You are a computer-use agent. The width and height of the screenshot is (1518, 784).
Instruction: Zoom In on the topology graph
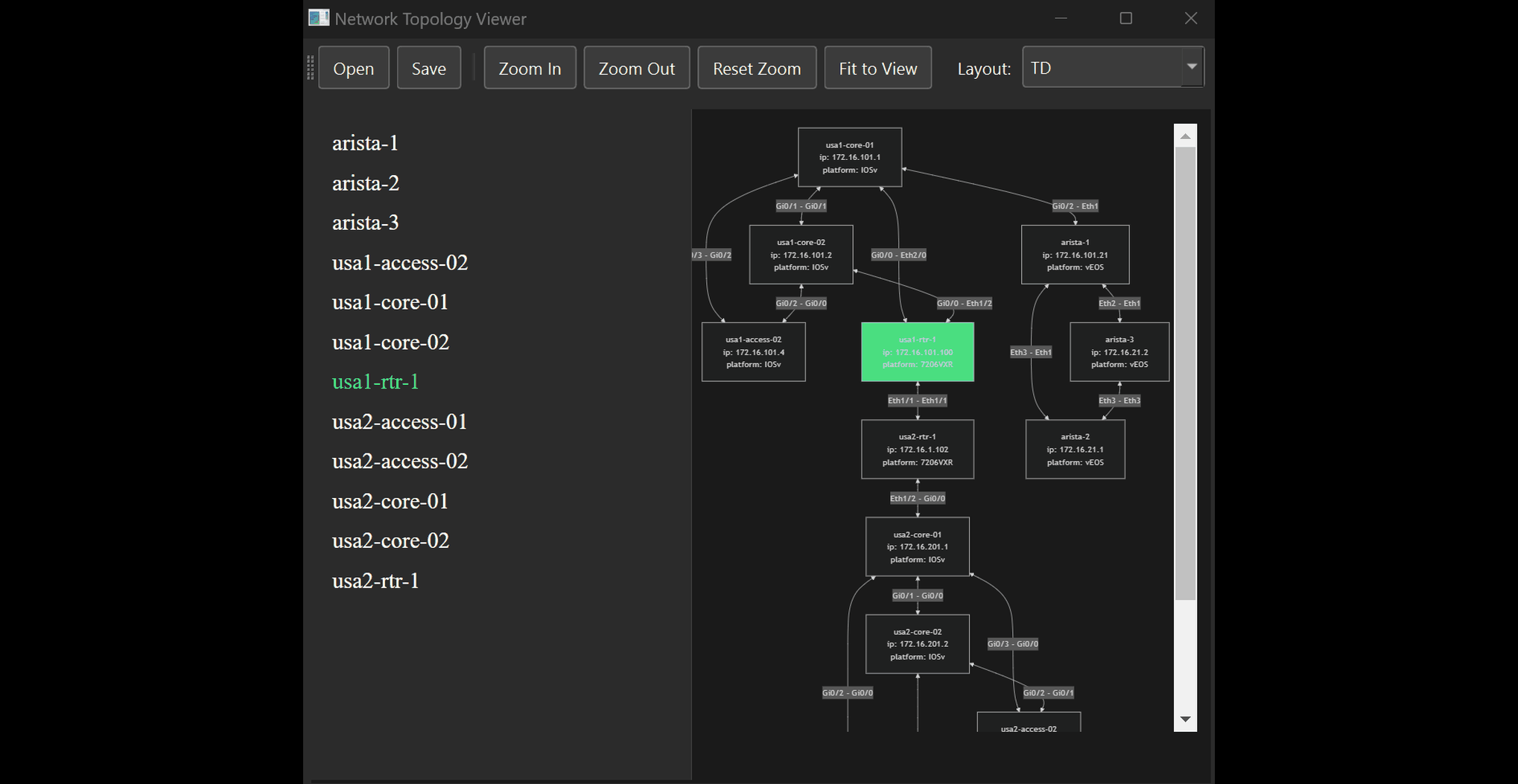tap(530, 67)
